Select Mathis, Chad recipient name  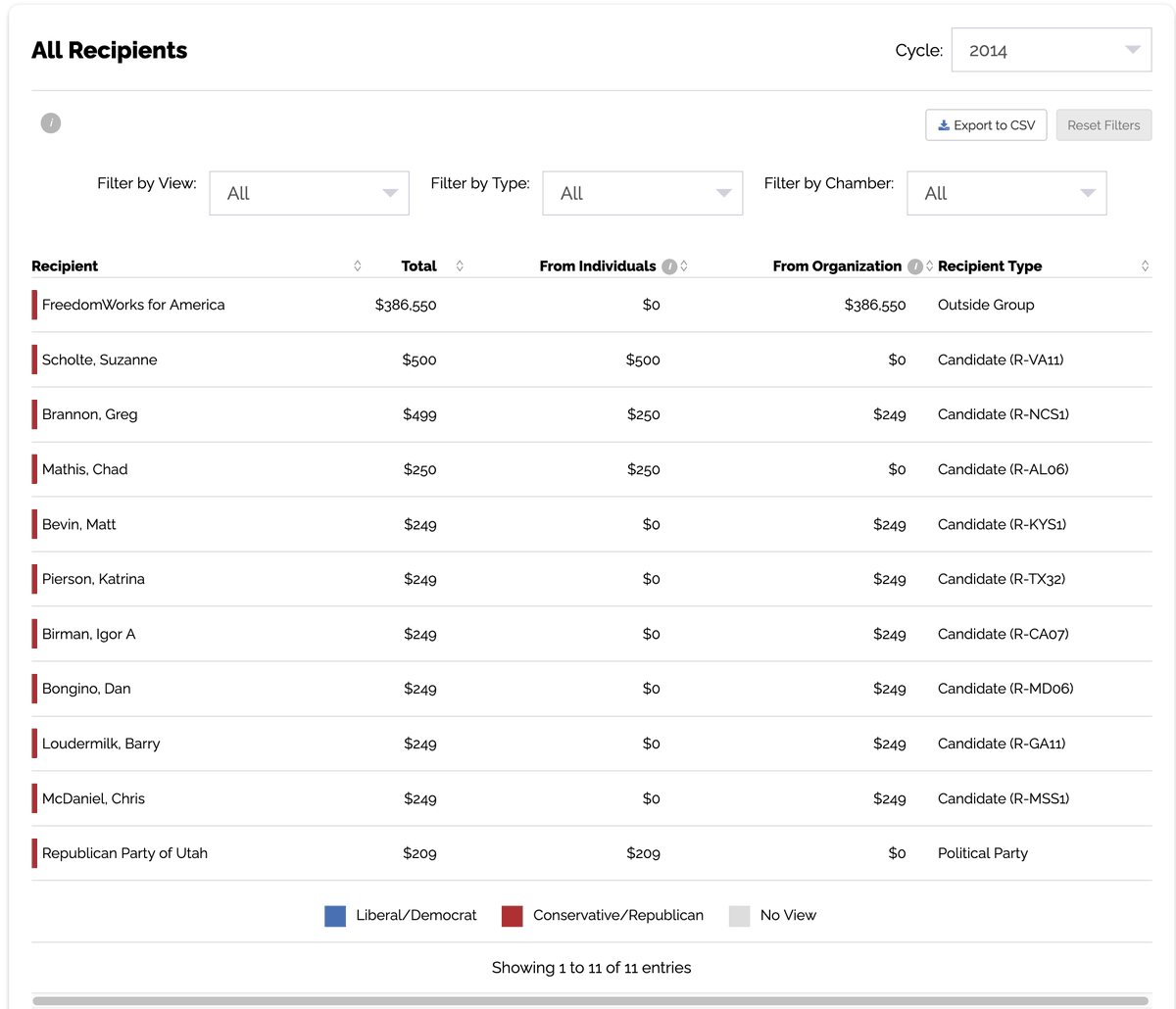click(x=85, y=469)
